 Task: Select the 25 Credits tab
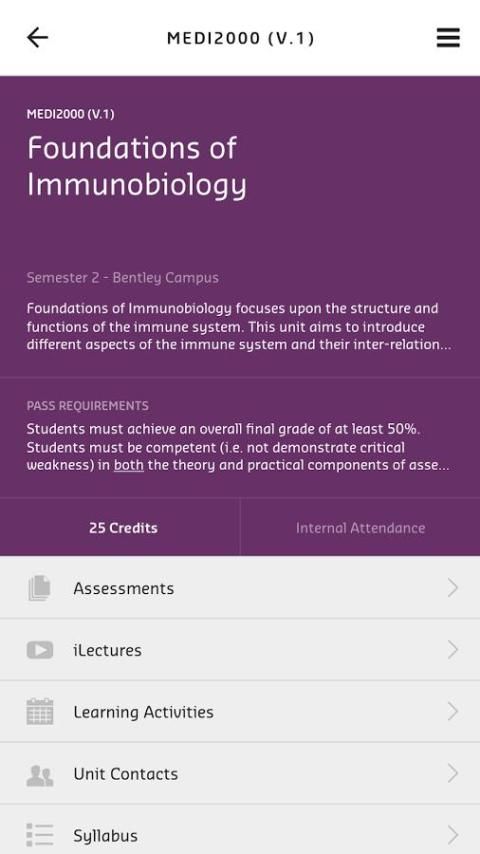(x=120, y=527)
